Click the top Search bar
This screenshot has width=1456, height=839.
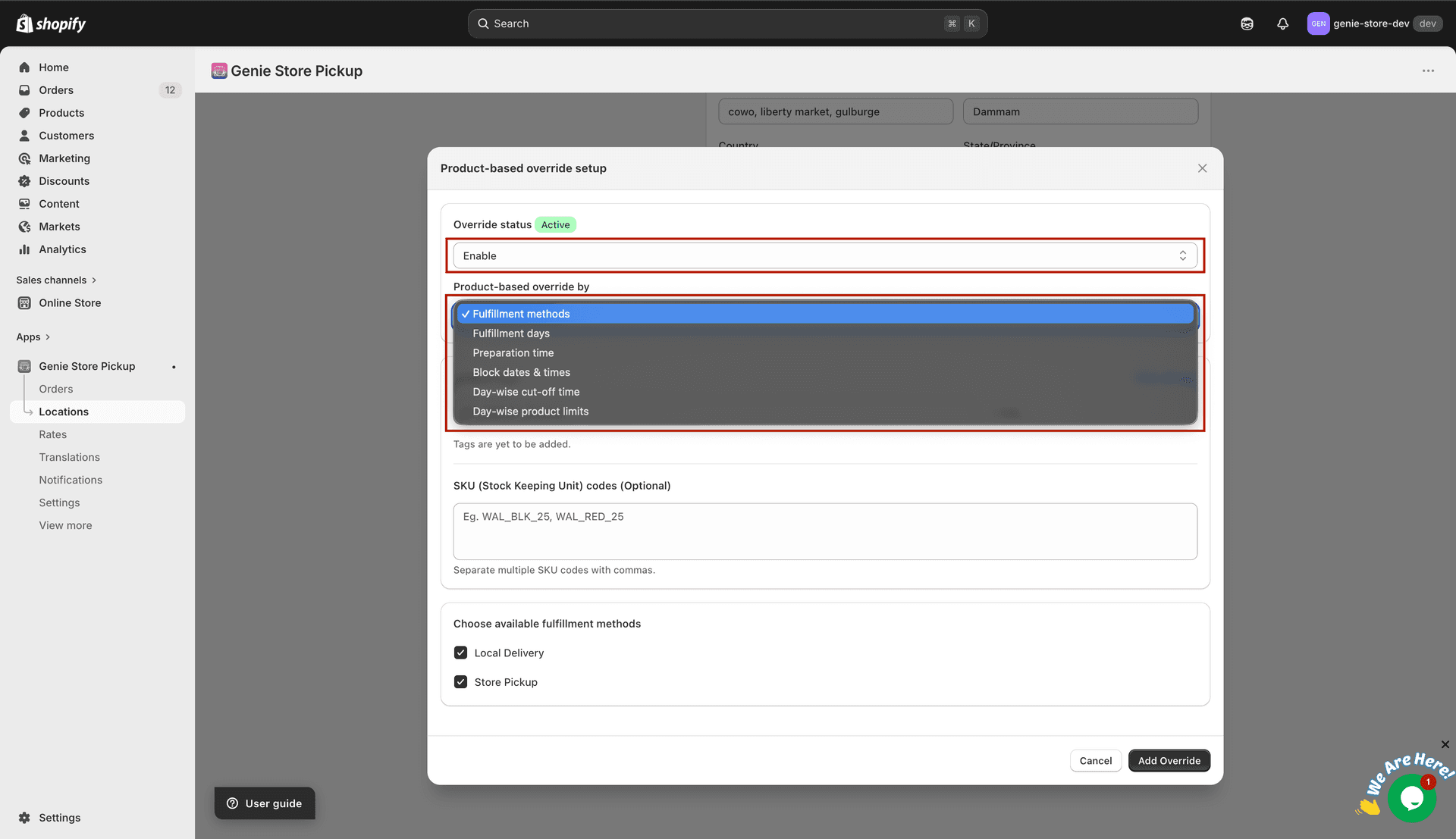pyautogui.click(x=727, y=23)
